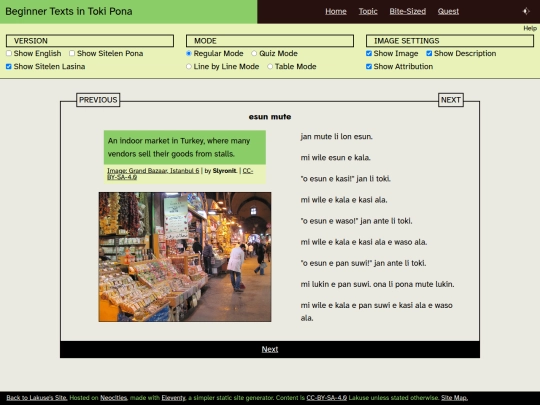
Task: Click the IMAGE SETTINGS heading
Action: pos(450,41)
